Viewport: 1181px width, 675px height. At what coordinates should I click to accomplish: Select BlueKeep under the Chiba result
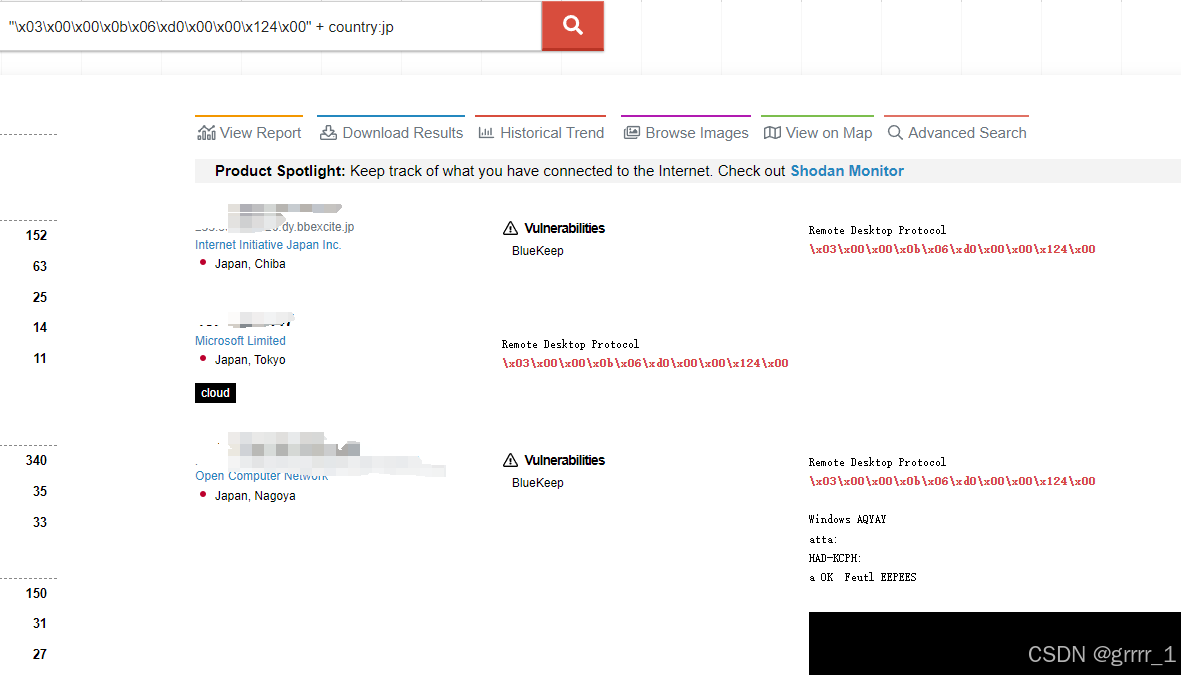pyautogui.click(x=538, y=251)
